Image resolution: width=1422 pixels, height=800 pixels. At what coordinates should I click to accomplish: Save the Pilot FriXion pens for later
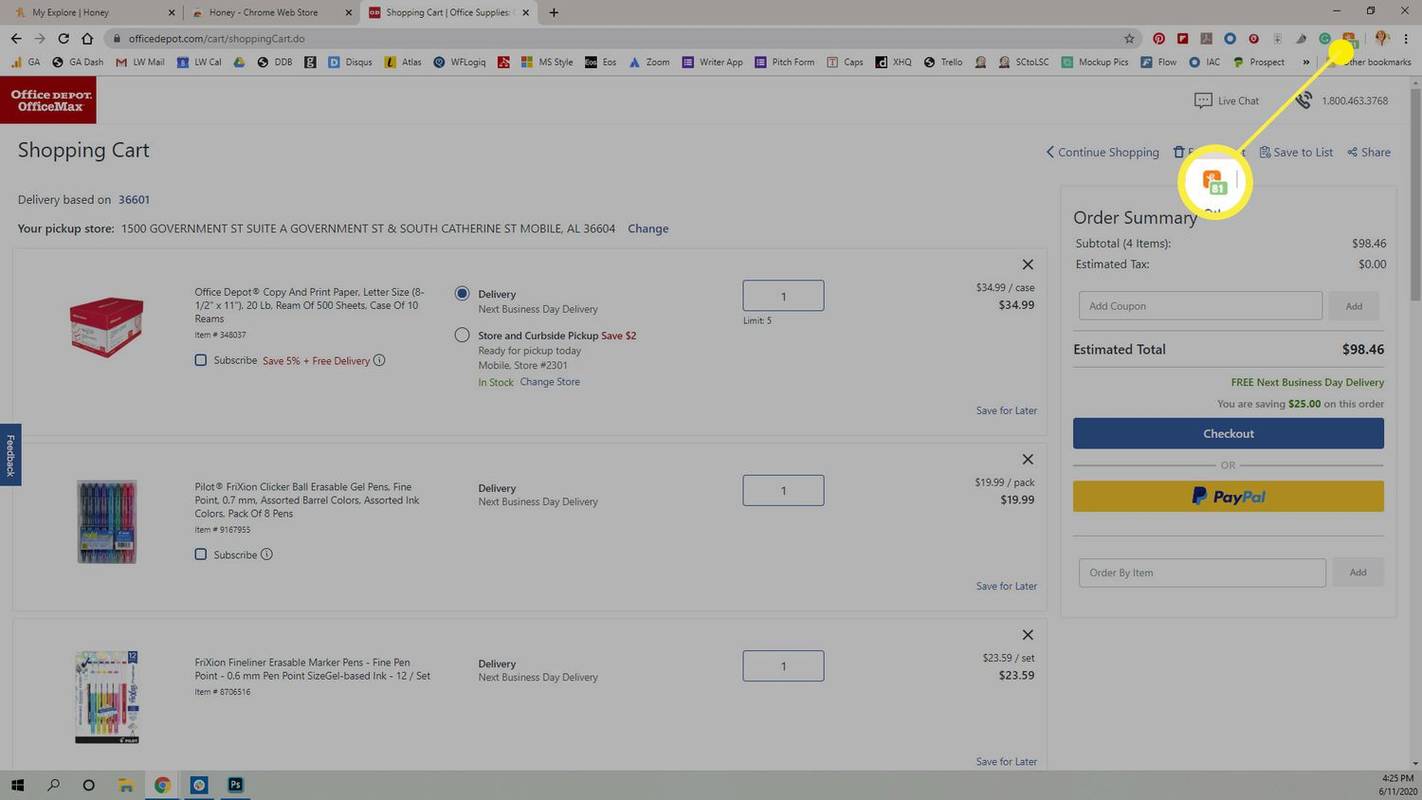[1006, 586]
